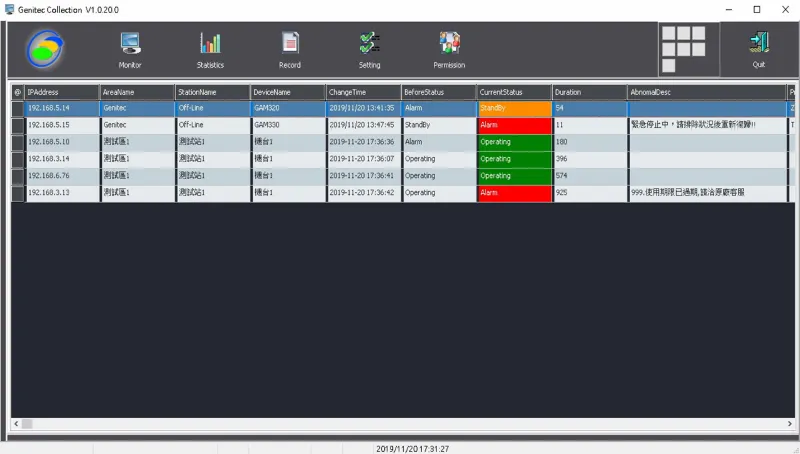This screenshot has height=454, width=800.
Task: Sort by Duration column header
Action: pos(589,92)
